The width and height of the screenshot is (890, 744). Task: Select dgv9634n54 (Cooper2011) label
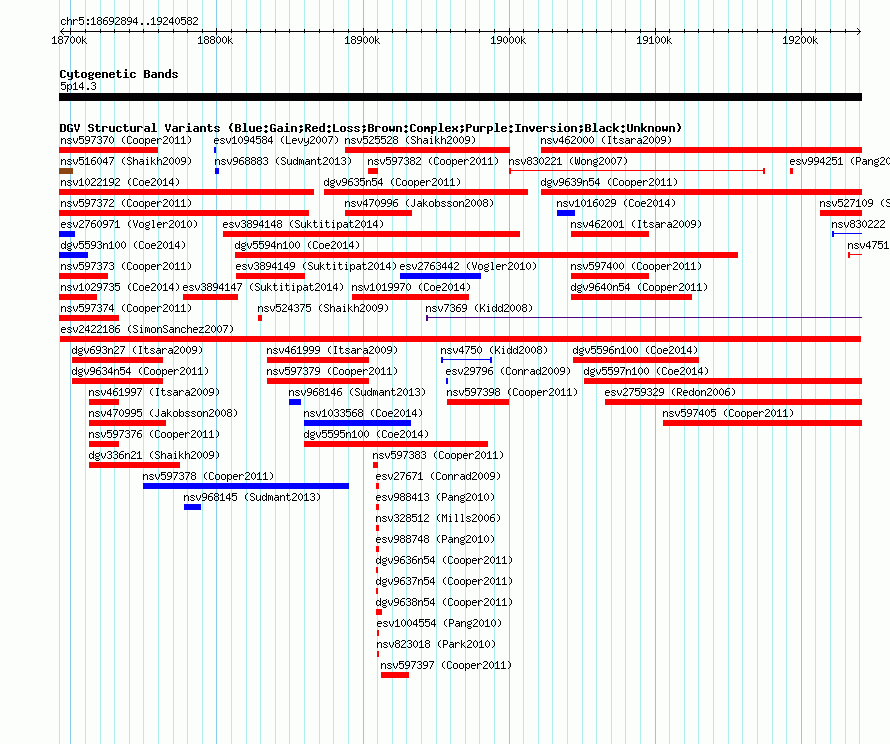140,371
